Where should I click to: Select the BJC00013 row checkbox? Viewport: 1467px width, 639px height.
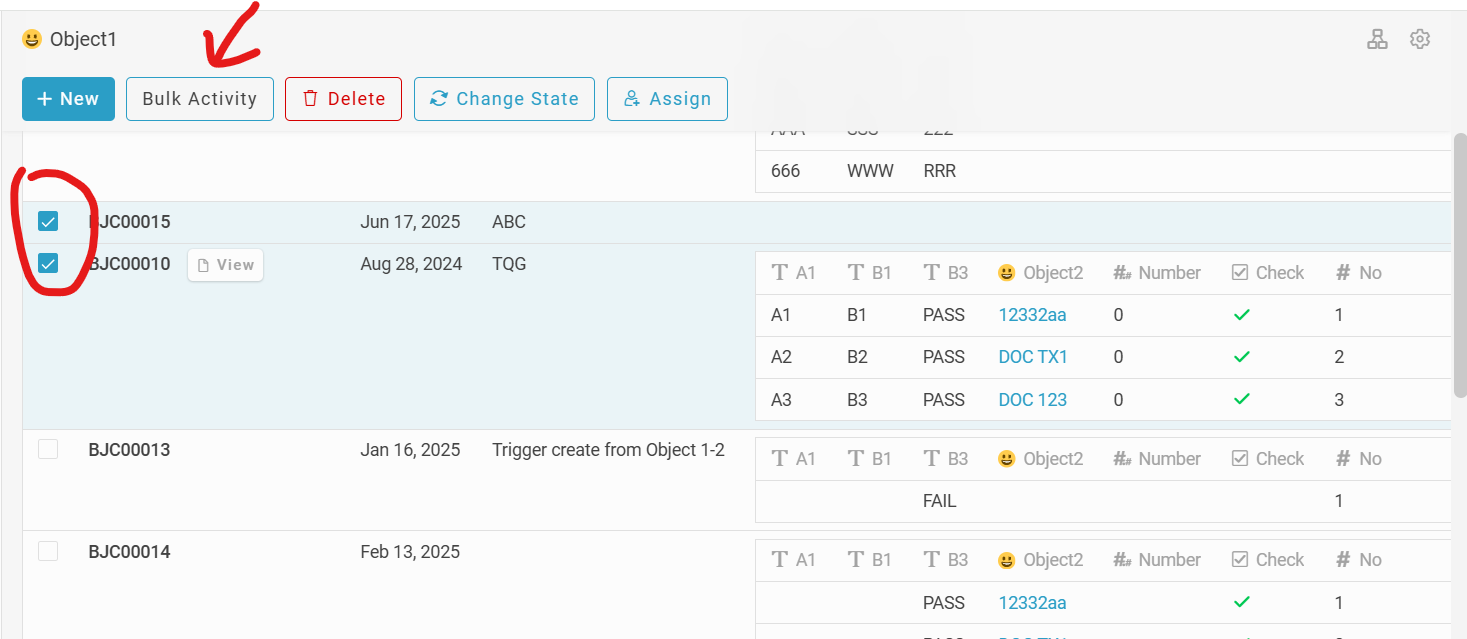tap(48, 449)
